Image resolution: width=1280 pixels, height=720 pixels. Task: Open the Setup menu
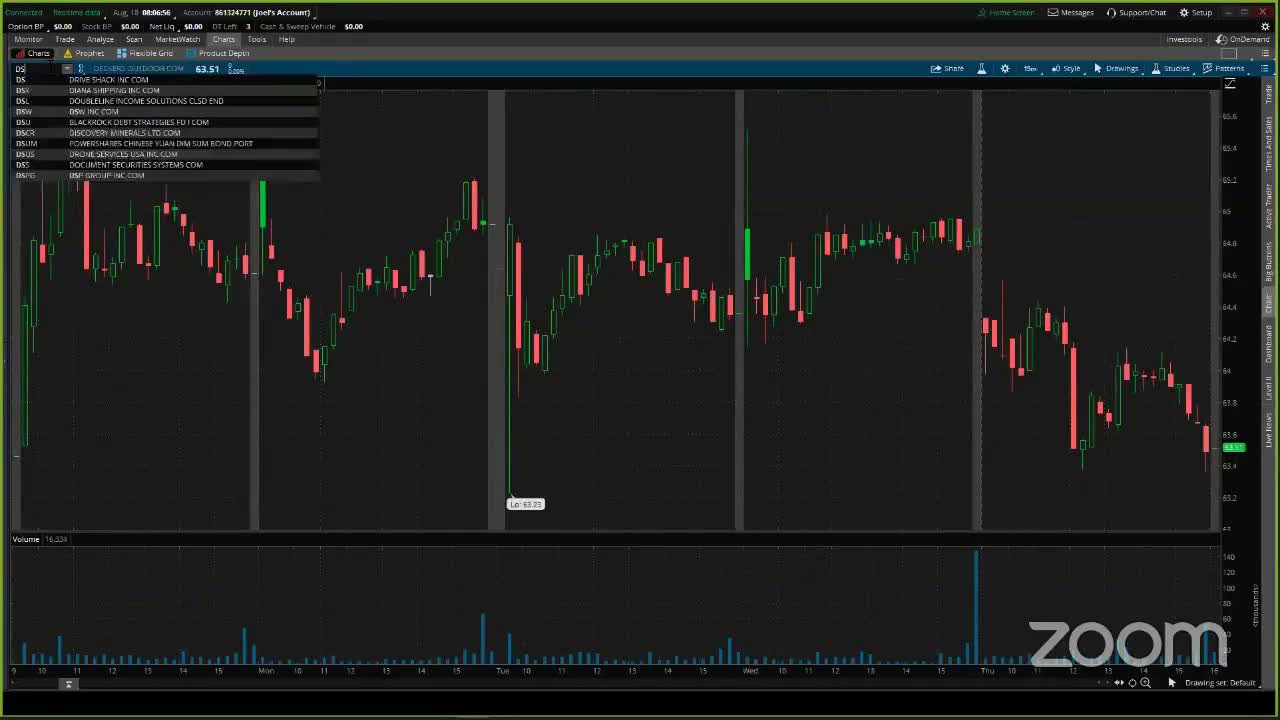pos(1196,12)
